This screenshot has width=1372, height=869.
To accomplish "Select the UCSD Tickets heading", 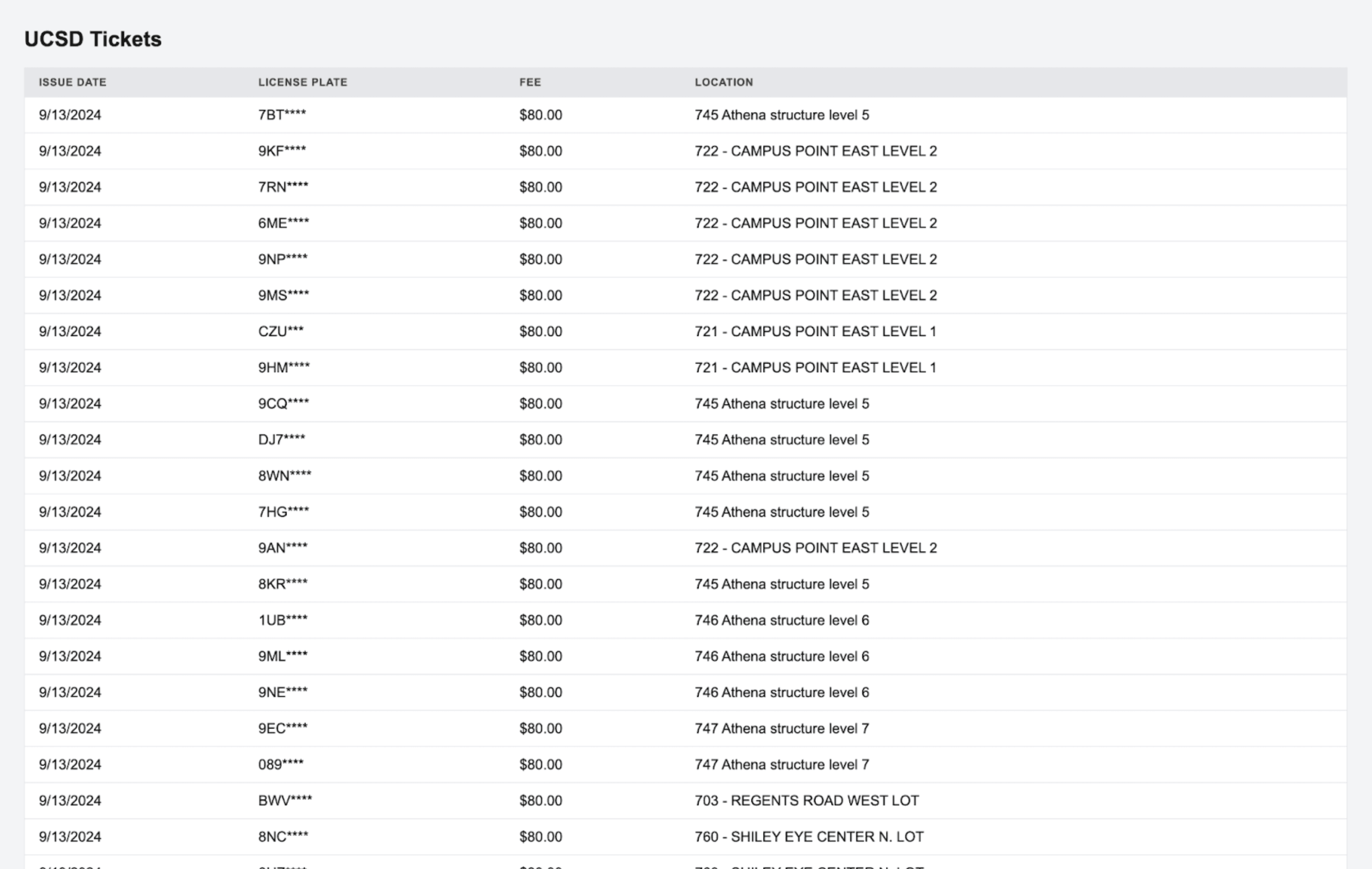I will [93, 39].
